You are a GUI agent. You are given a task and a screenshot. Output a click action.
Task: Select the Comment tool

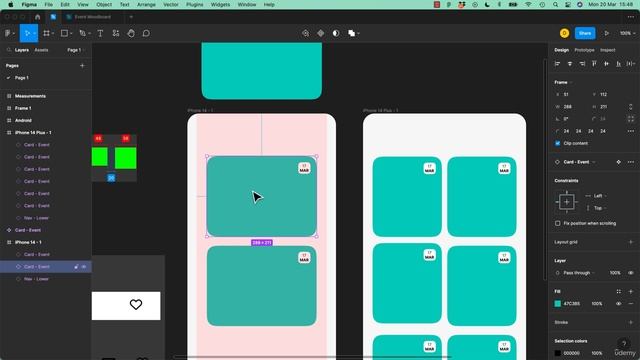point(146,33)
